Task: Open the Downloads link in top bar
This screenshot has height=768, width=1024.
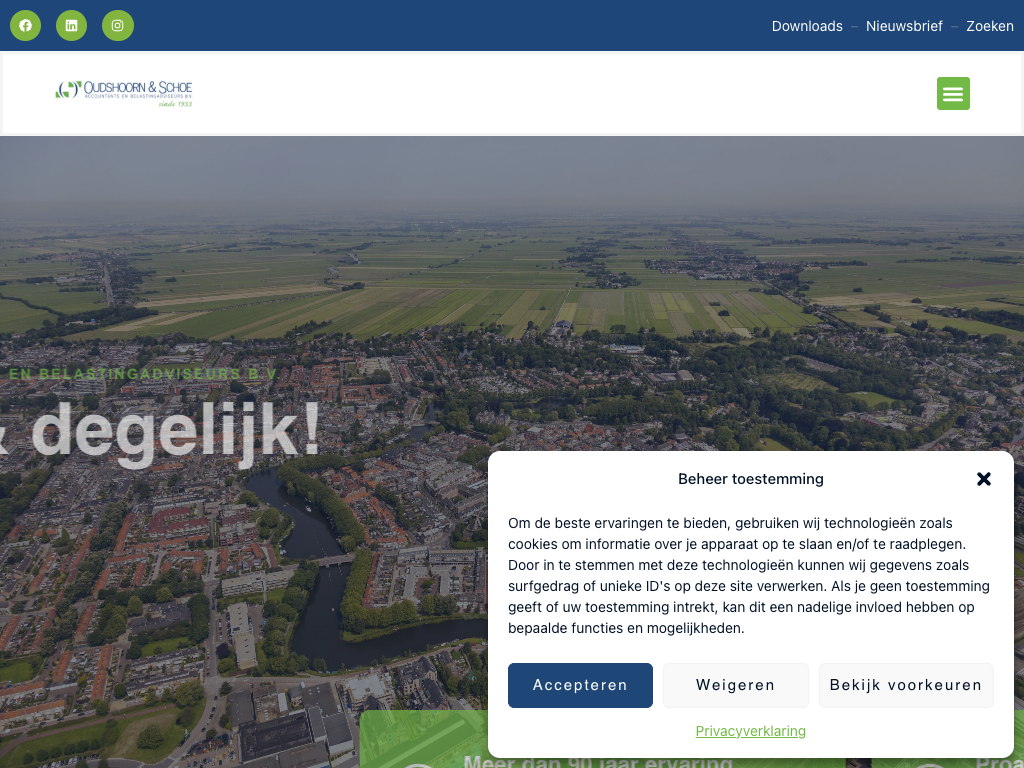Action: pyautogui.click(x=807, y=26)
